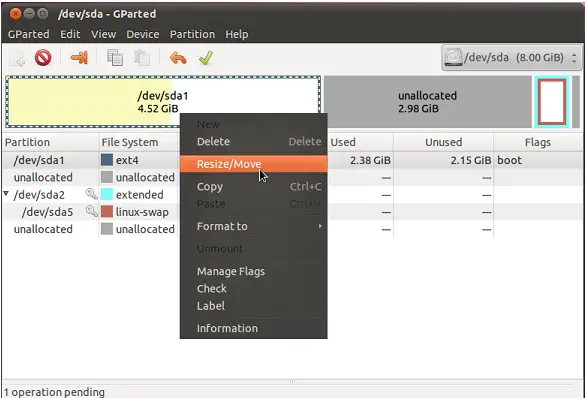Select the unallocated row below /dev/sda1
The height and width of the screenshot is (398, 586).
coord(292,177)
